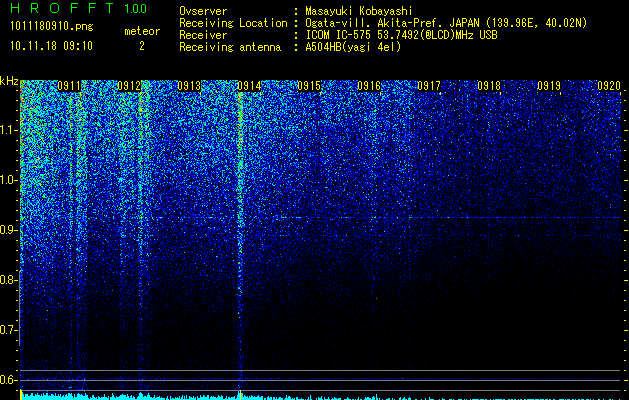
Task: Click the 0917 time marker
Action: click(x=429, y=86)
